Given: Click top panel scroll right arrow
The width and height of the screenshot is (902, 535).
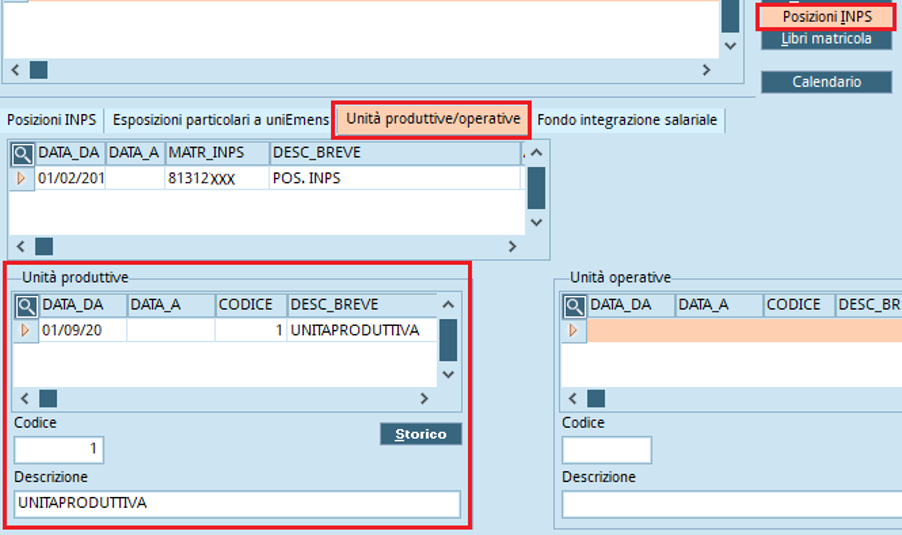Looking at the screenshot, I should (706, 70).
